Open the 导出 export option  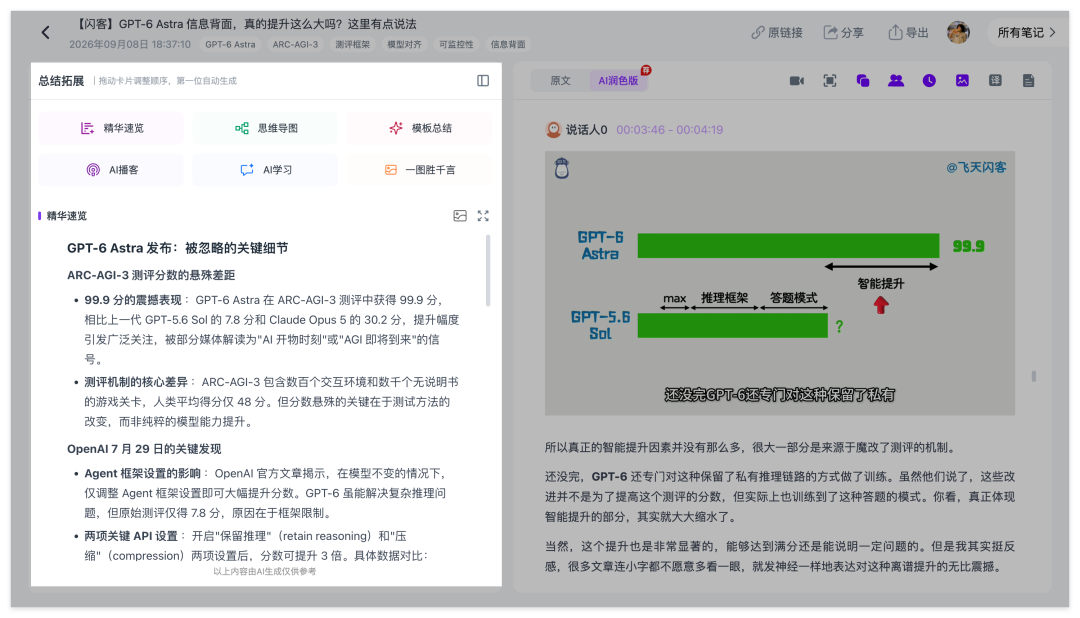coord(908,32)
